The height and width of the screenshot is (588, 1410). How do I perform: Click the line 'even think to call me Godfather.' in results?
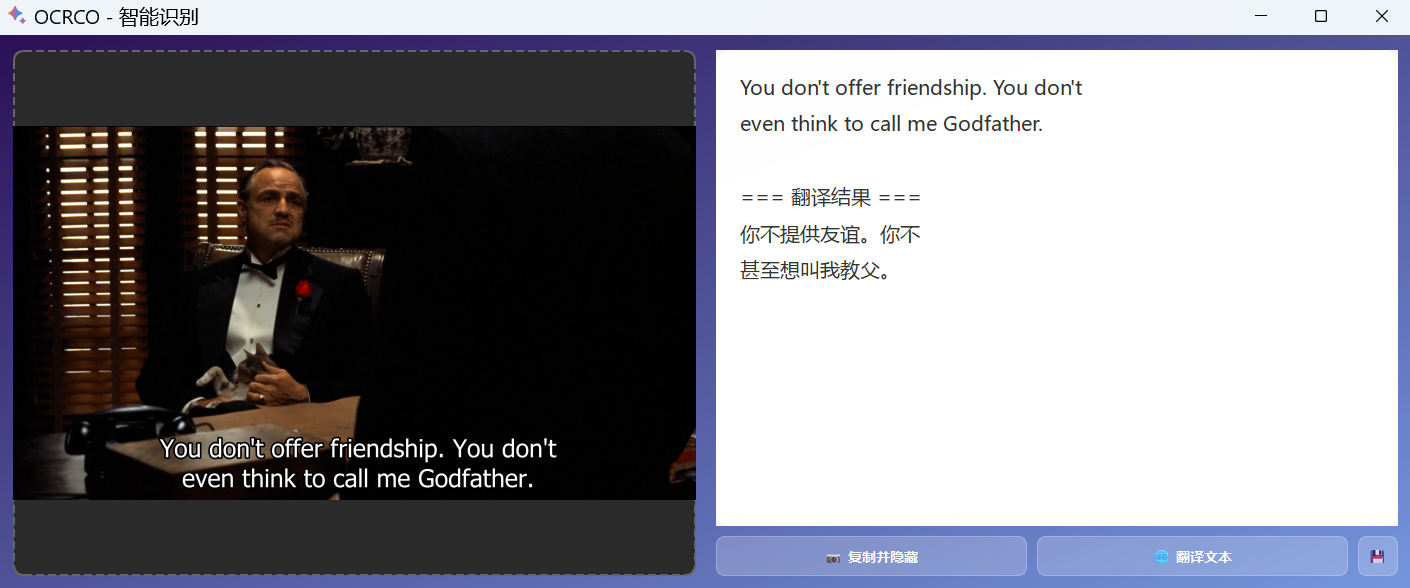pos(891,124)
